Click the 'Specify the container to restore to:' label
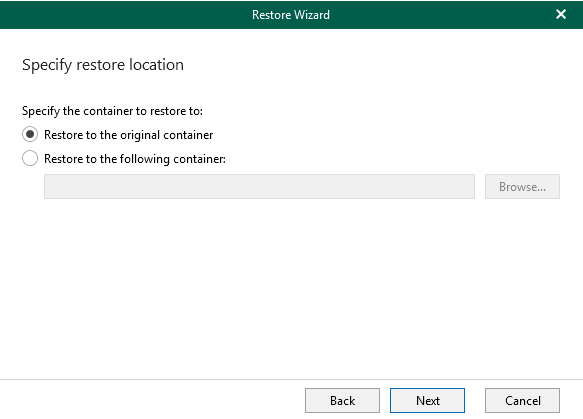583x419 pixels. click(112, 111)
